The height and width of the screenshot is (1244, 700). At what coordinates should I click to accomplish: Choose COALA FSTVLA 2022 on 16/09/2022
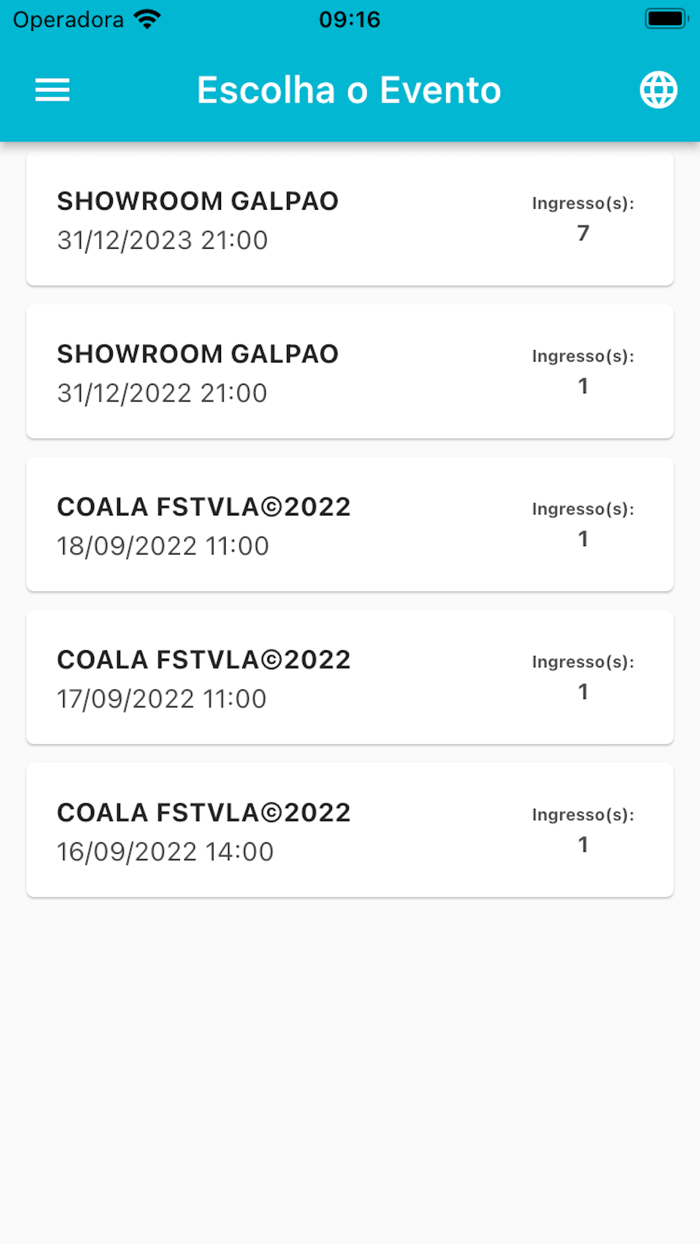point(349,830)
